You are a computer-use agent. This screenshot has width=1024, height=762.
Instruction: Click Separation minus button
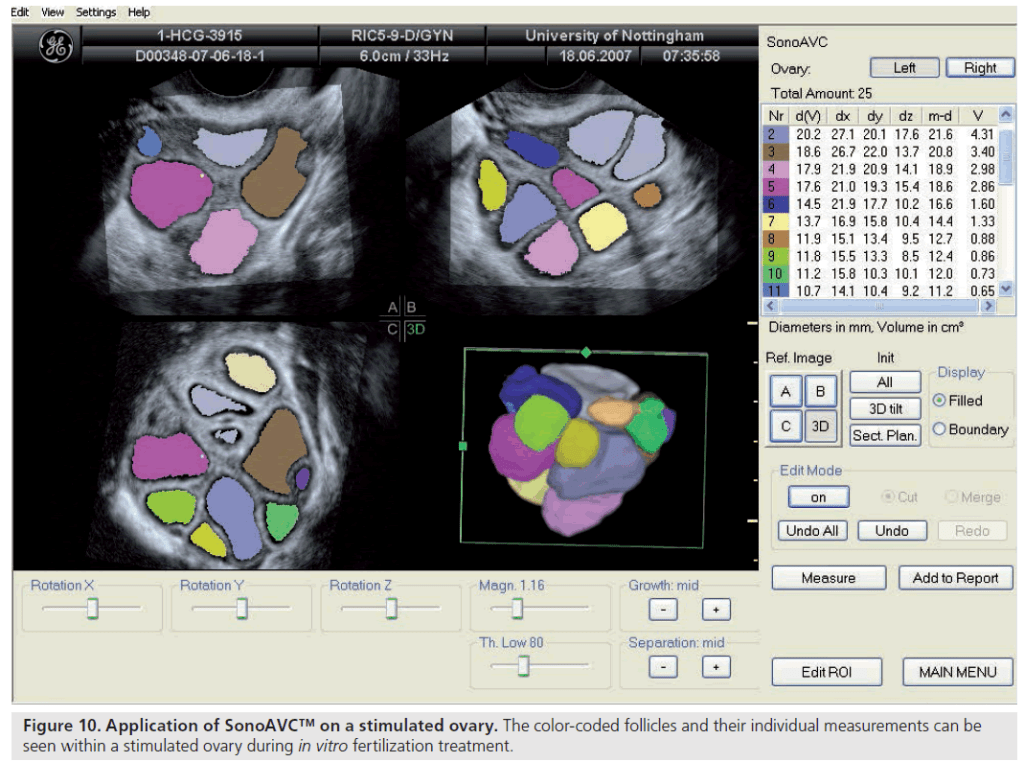click(664, 667)
